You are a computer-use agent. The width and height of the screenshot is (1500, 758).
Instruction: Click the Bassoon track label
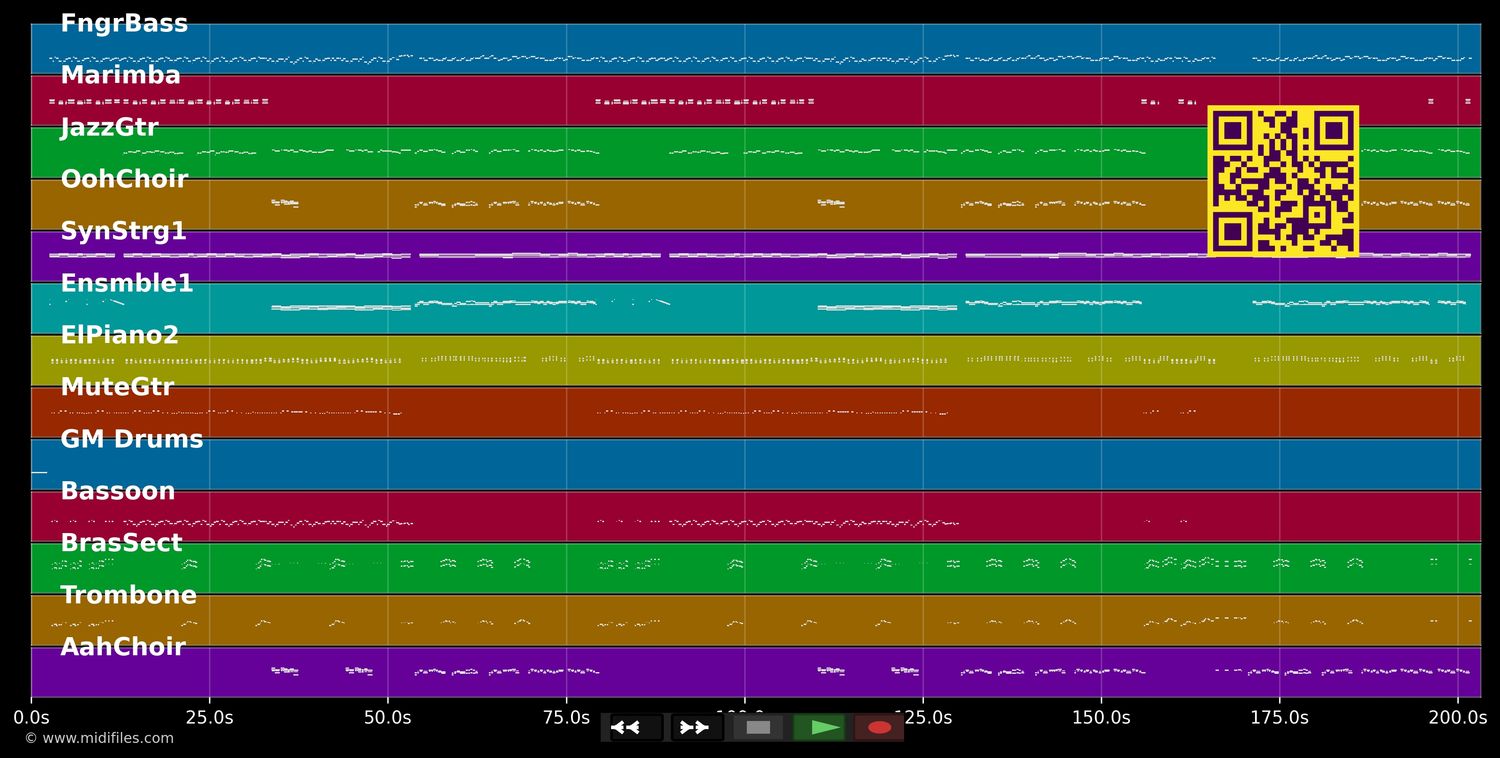(x=117, y=492)
